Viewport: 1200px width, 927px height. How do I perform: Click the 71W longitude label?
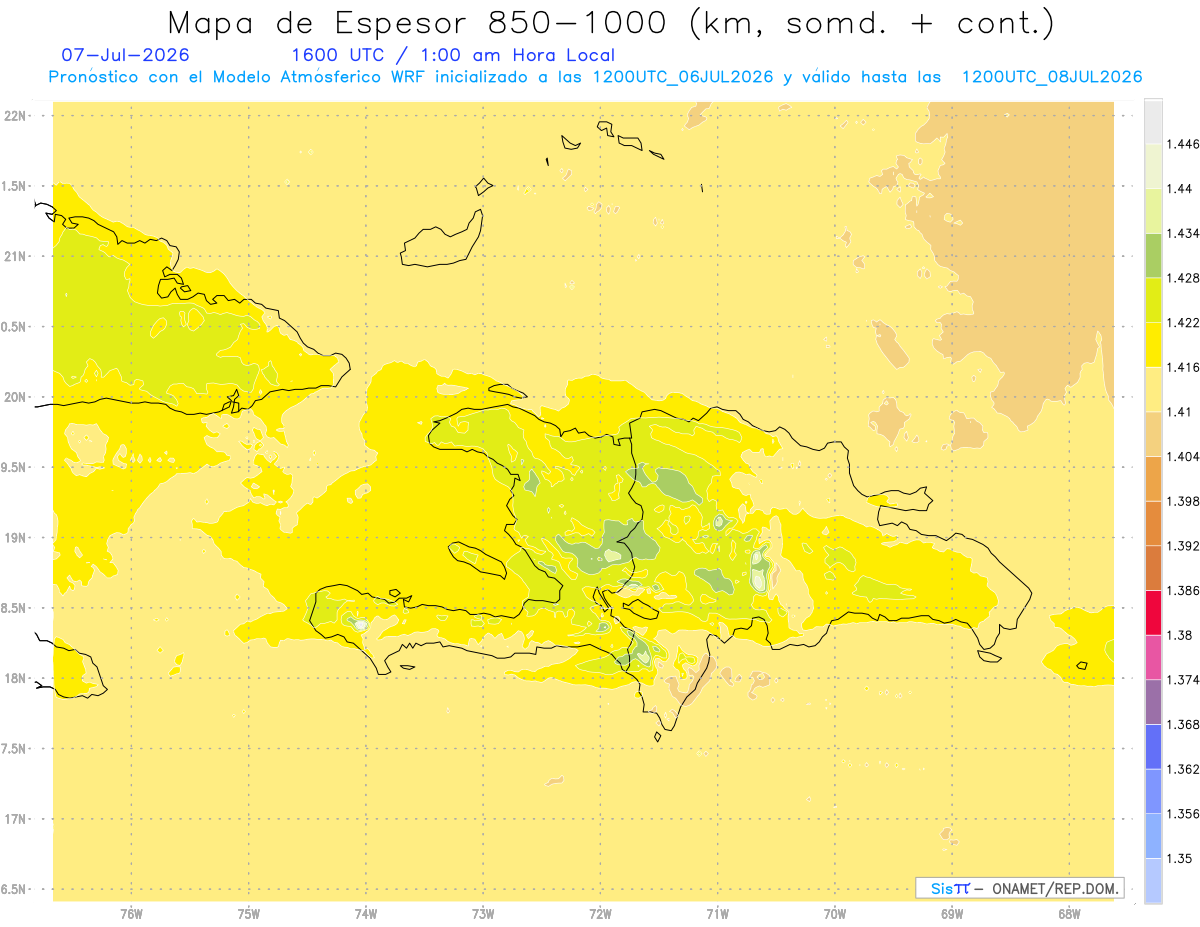pos(717,913)
